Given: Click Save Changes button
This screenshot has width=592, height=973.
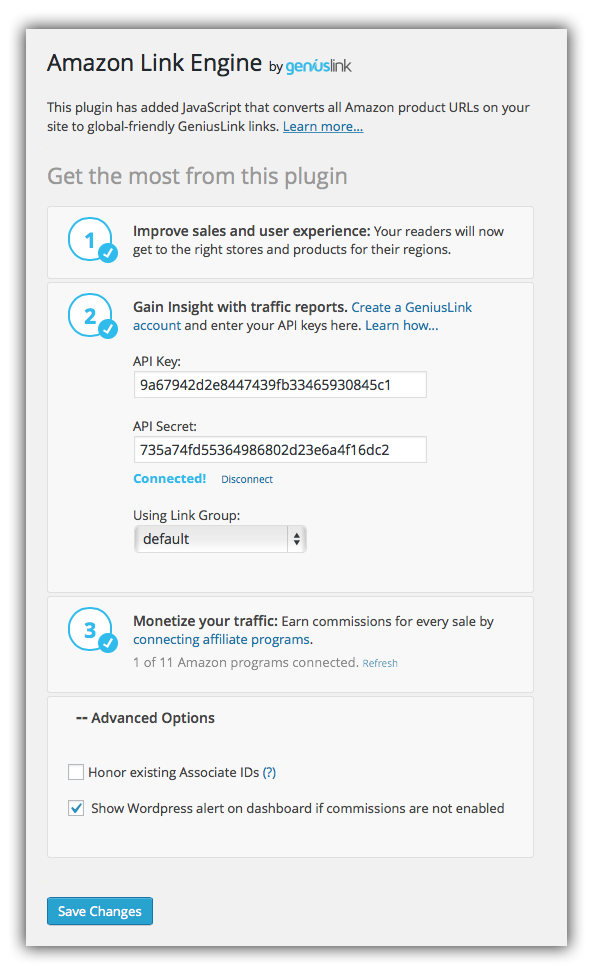Looking at the screenshot, I should [x=99, y=911].
